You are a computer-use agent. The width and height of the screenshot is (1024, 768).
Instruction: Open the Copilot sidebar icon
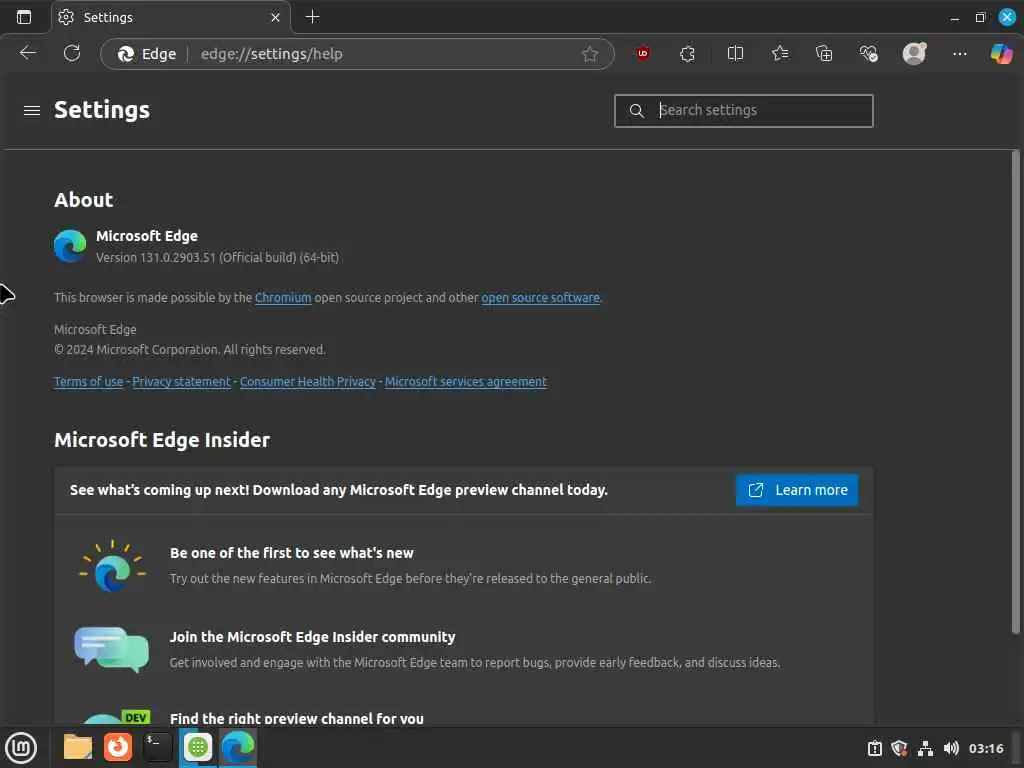tap(1001, 54)
